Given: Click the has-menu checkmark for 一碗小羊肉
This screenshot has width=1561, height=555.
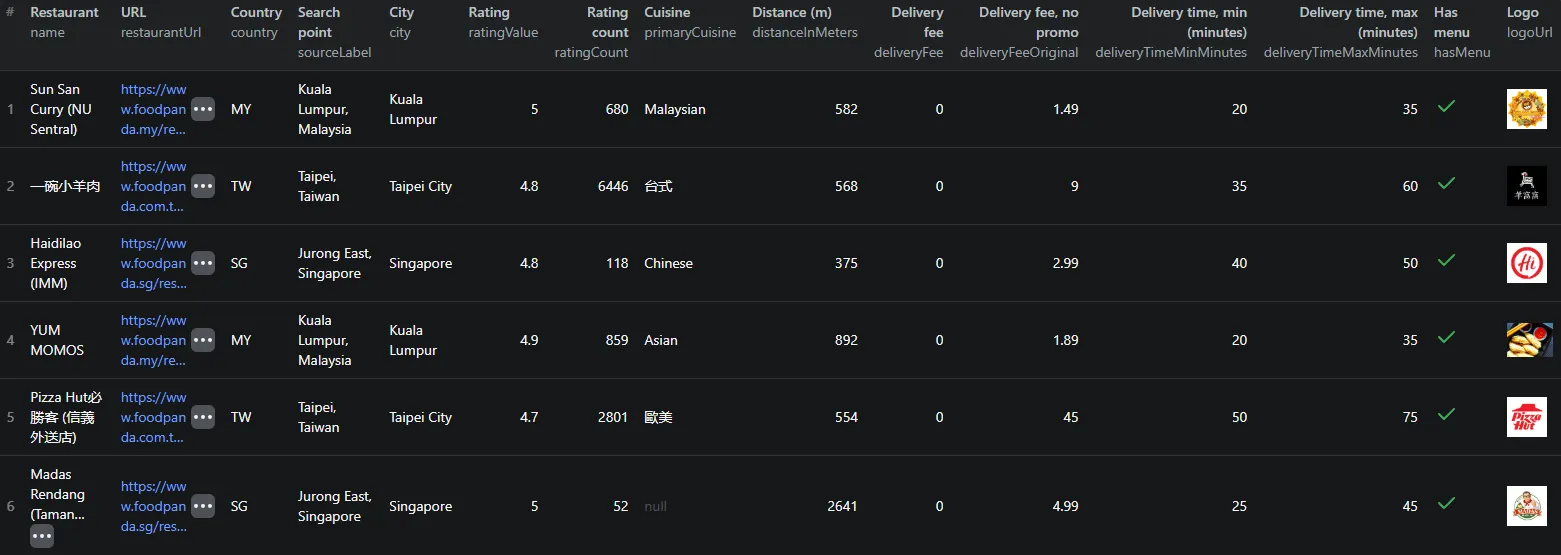Looking at the screenshot, I should (1445, 183).
